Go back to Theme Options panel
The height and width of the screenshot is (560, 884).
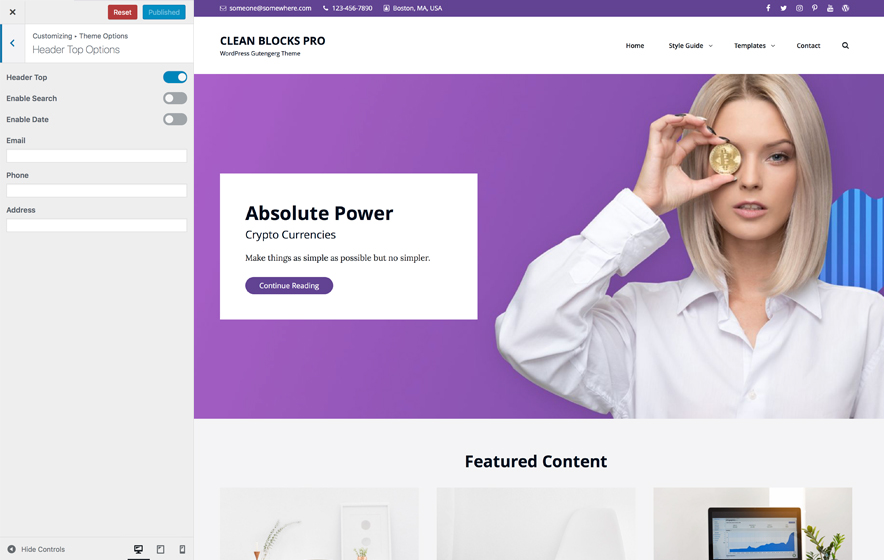12,43
